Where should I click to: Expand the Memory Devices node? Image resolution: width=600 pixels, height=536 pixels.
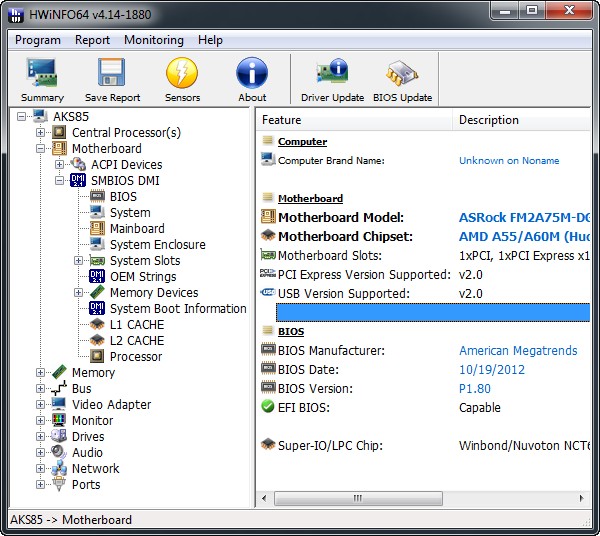point(79,292)
